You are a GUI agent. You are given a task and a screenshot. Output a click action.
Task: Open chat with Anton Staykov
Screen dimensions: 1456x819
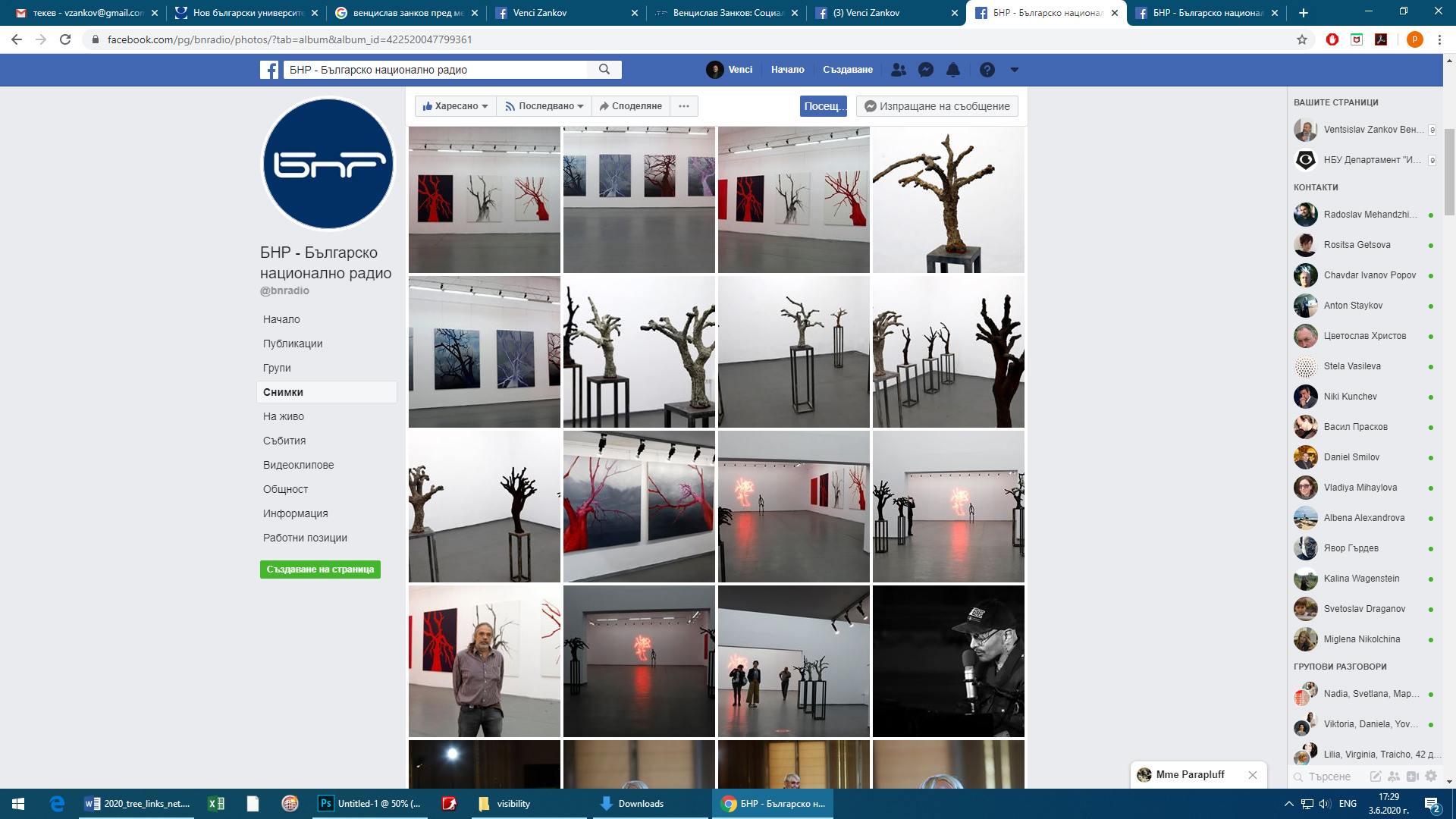(1364, 306)
